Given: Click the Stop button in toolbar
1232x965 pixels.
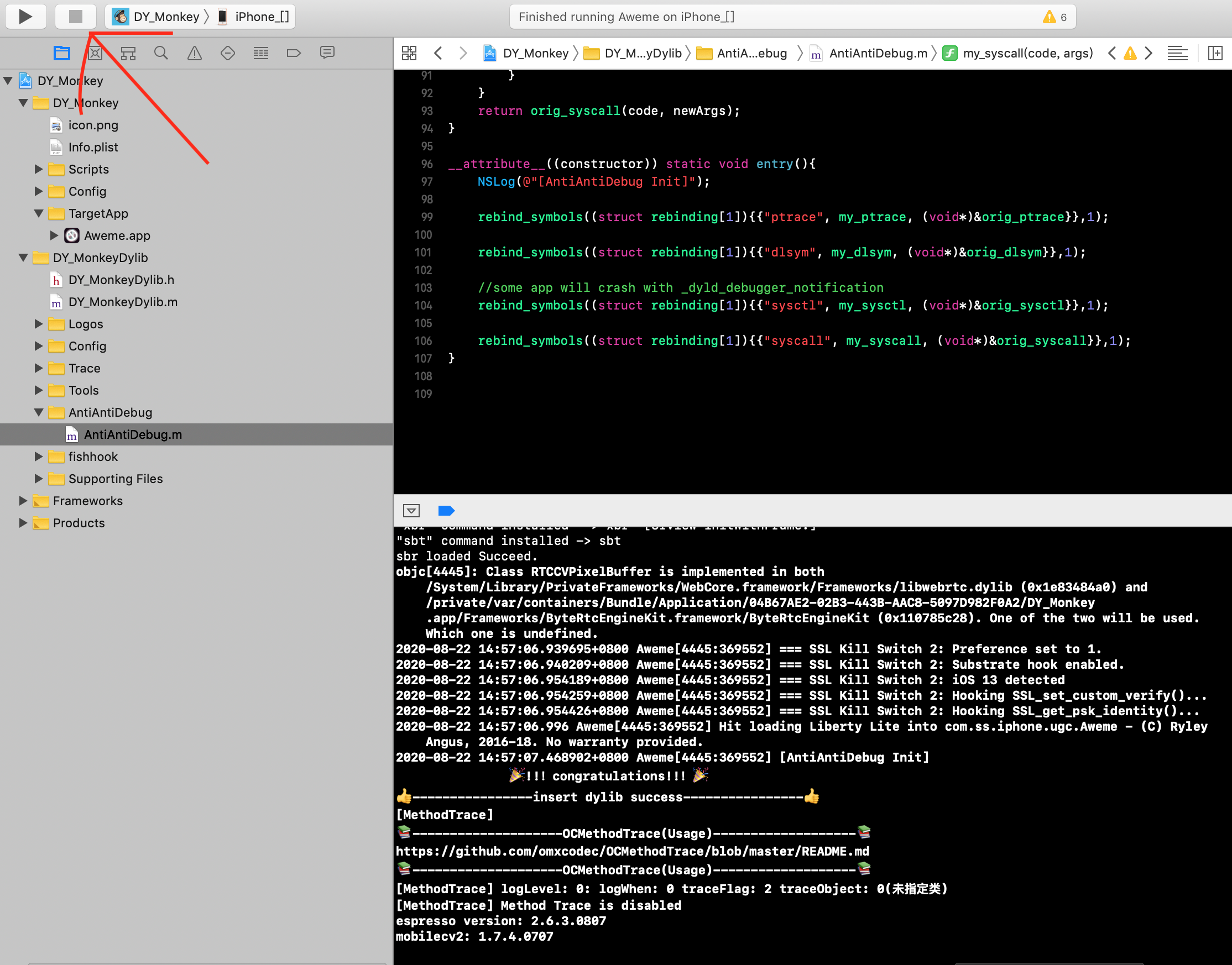Looking at the screenshot, I should pyautogui.click(x=75, y=17).
